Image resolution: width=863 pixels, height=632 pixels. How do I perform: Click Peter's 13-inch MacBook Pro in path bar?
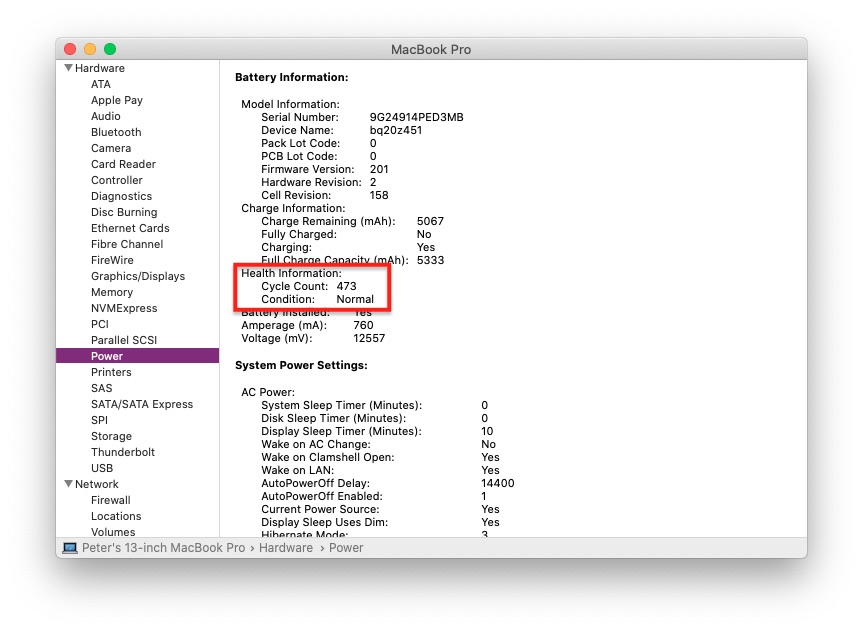click(163, 548)
